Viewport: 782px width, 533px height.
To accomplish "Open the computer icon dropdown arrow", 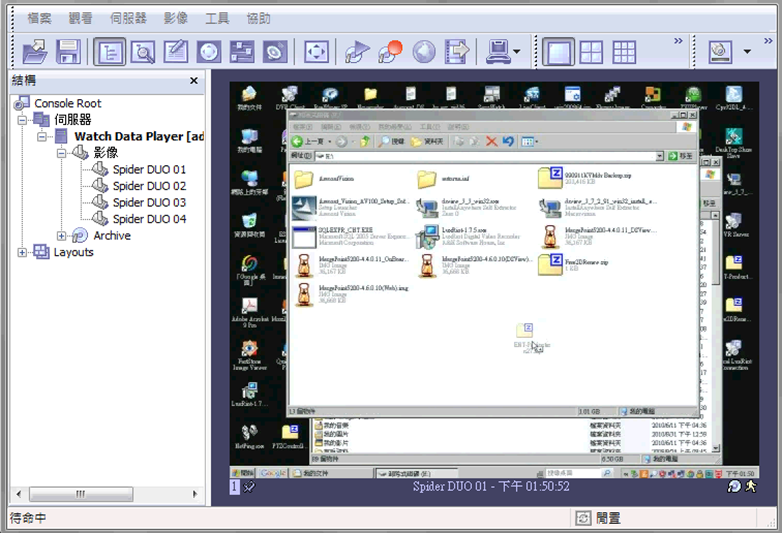I will click(x=517, y=52).
